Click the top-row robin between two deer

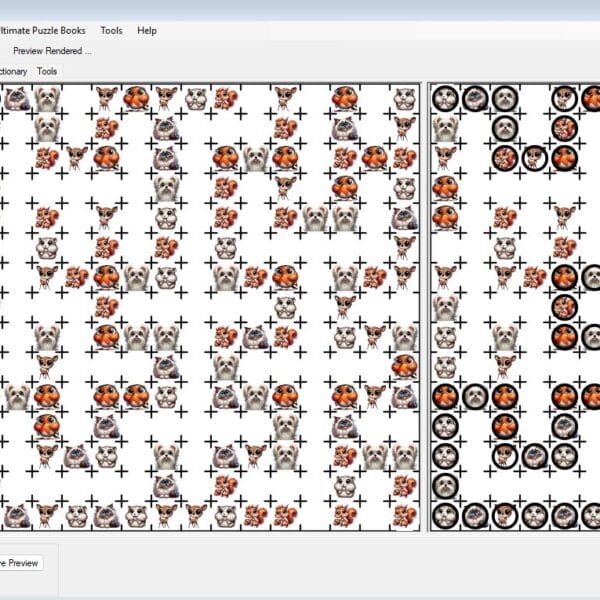pyautogui.click(x=136, y=98)
